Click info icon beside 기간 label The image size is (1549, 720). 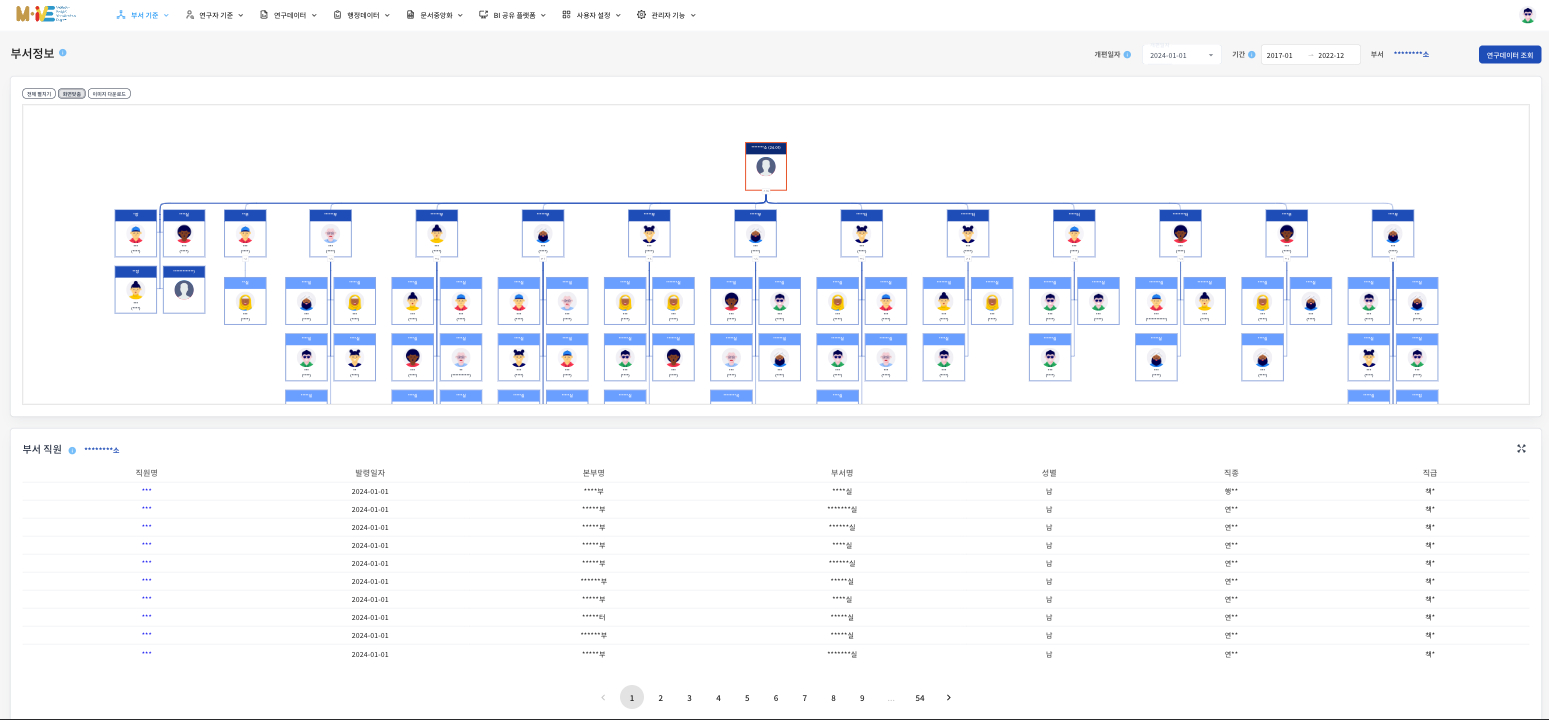(x=1251, y=55)
